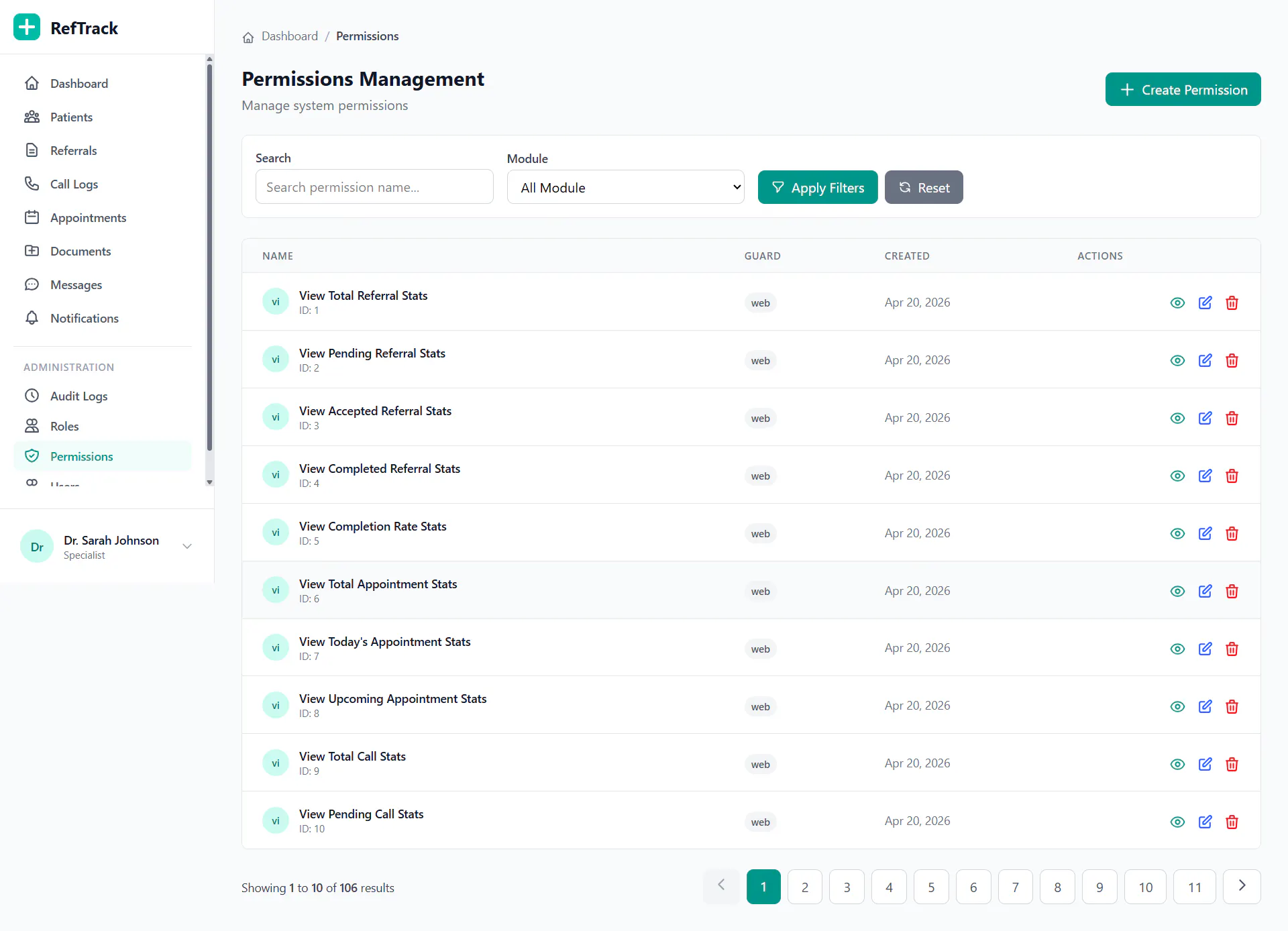Open Call Logs page
1288x931 pixels.
pyautogui.click(x=103, y=184)
